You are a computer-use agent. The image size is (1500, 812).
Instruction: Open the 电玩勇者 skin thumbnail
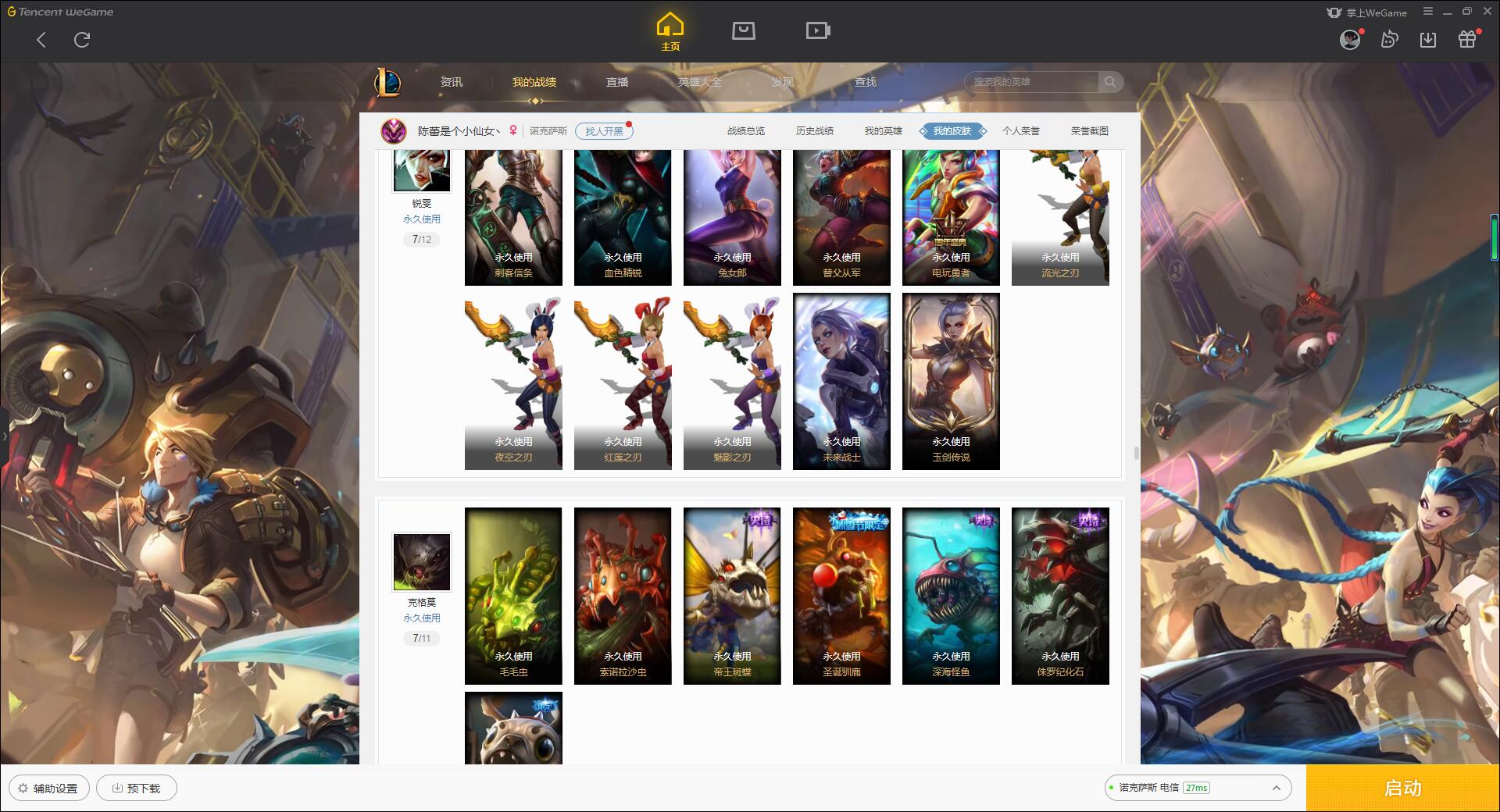pos(951,218)
